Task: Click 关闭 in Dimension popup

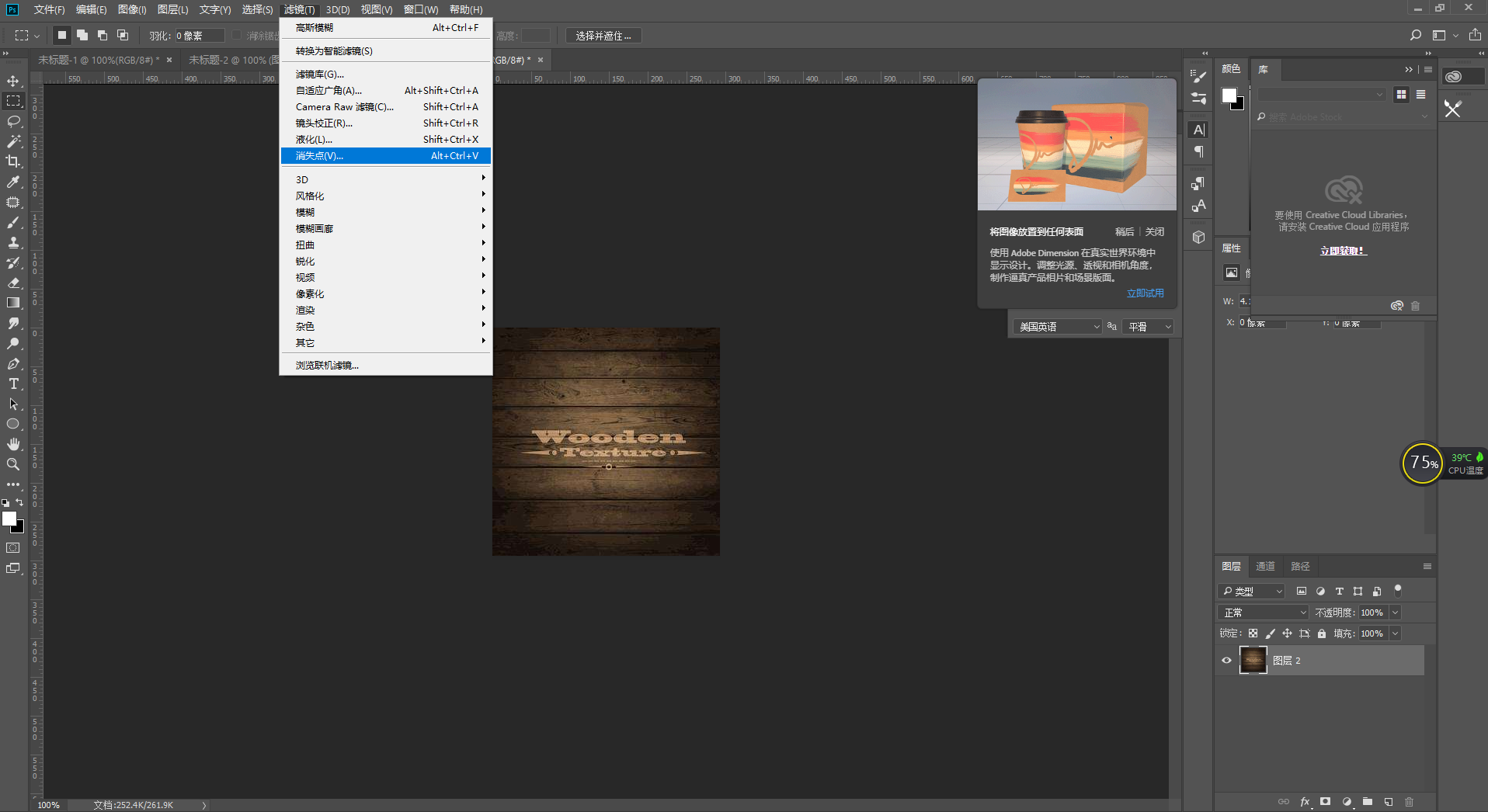Action: click(x=1155, y=231)
